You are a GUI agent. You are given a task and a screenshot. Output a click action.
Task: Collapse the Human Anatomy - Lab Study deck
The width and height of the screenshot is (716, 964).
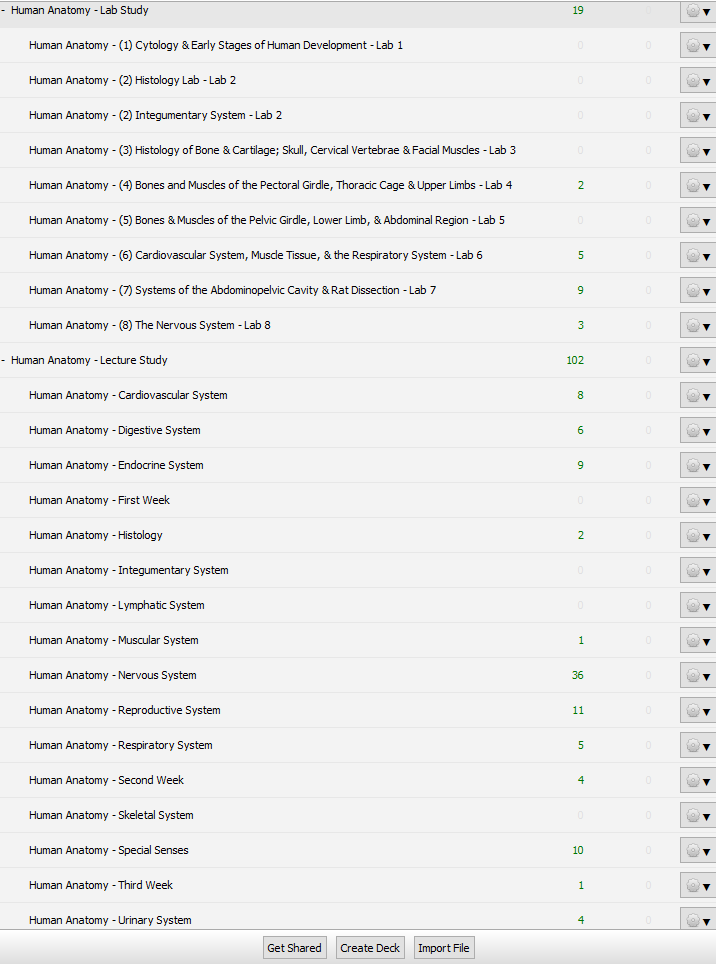4,10
